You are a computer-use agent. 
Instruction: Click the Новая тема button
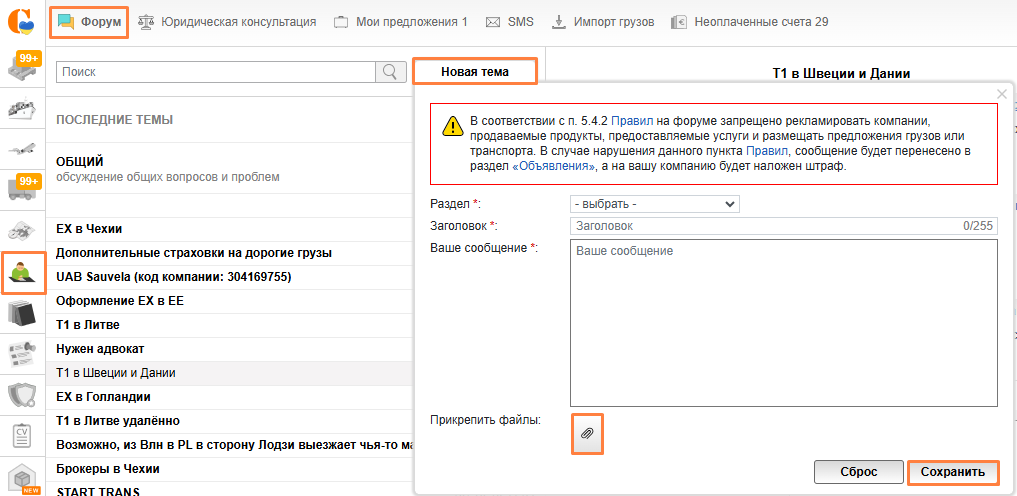[474, 72]
